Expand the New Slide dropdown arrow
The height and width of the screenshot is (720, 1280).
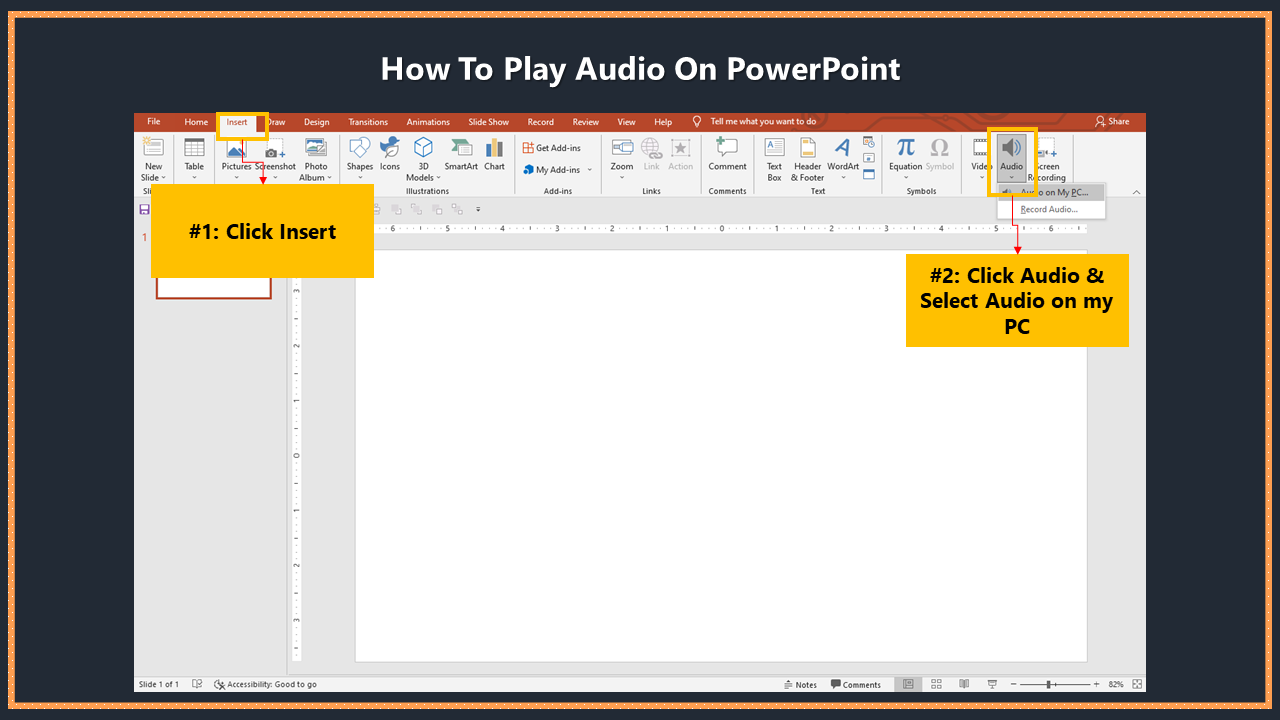tap(162, 178)
